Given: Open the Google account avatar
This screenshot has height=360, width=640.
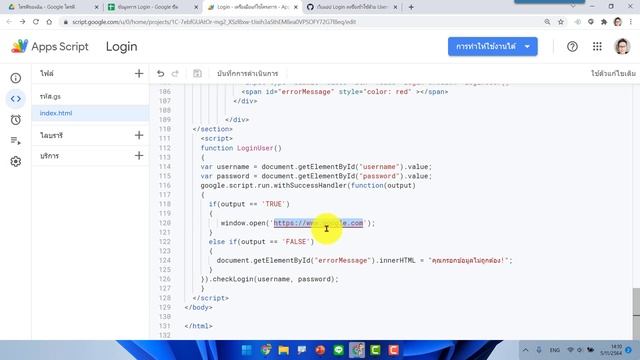Looking at the screenshot, I should point(622,47).
